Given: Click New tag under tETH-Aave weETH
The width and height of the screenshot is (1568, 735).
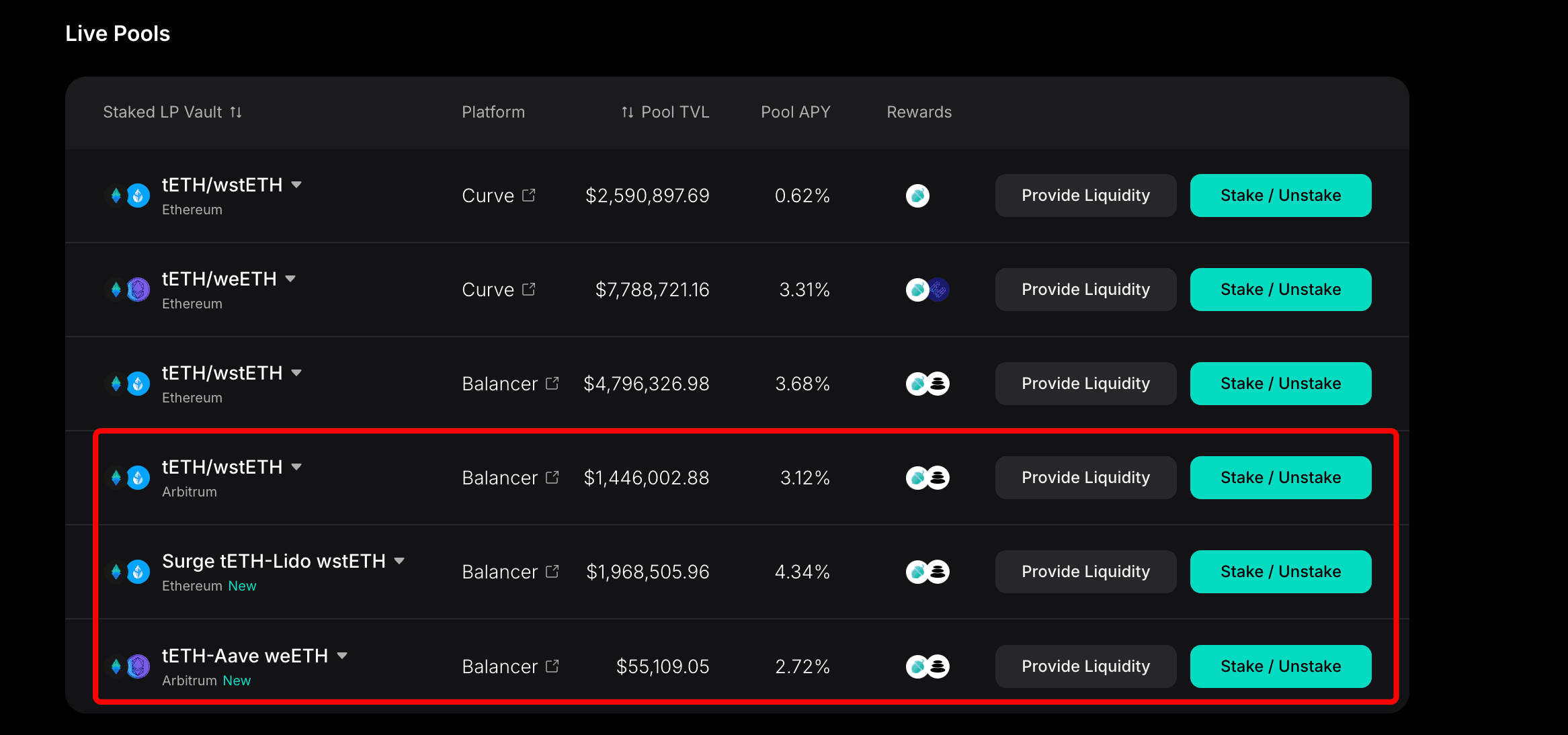Looking at the screenshot, I should click(237, 681).
